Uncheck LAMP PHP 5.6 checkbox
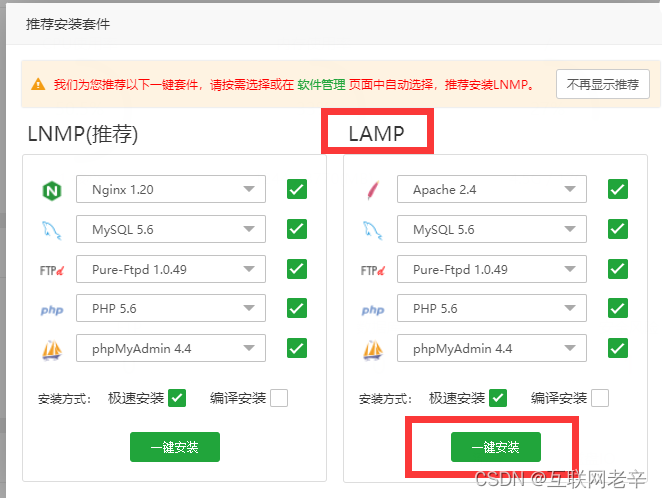 618,308
